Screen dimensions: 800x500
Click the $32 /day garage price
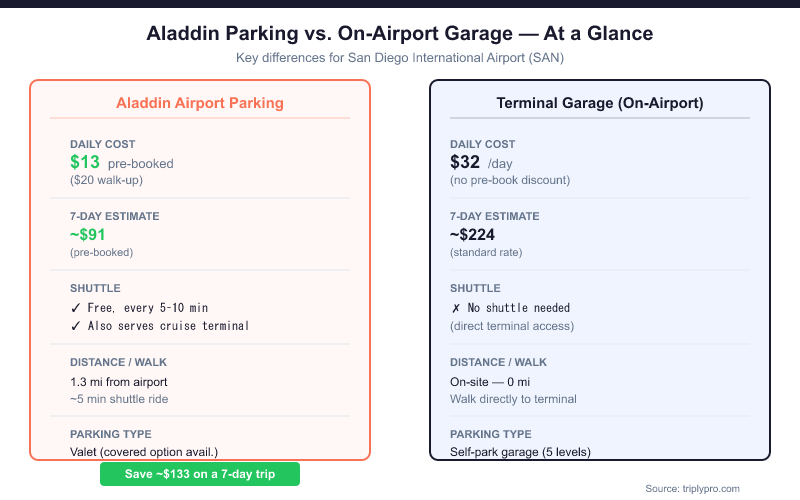[465, 162]
